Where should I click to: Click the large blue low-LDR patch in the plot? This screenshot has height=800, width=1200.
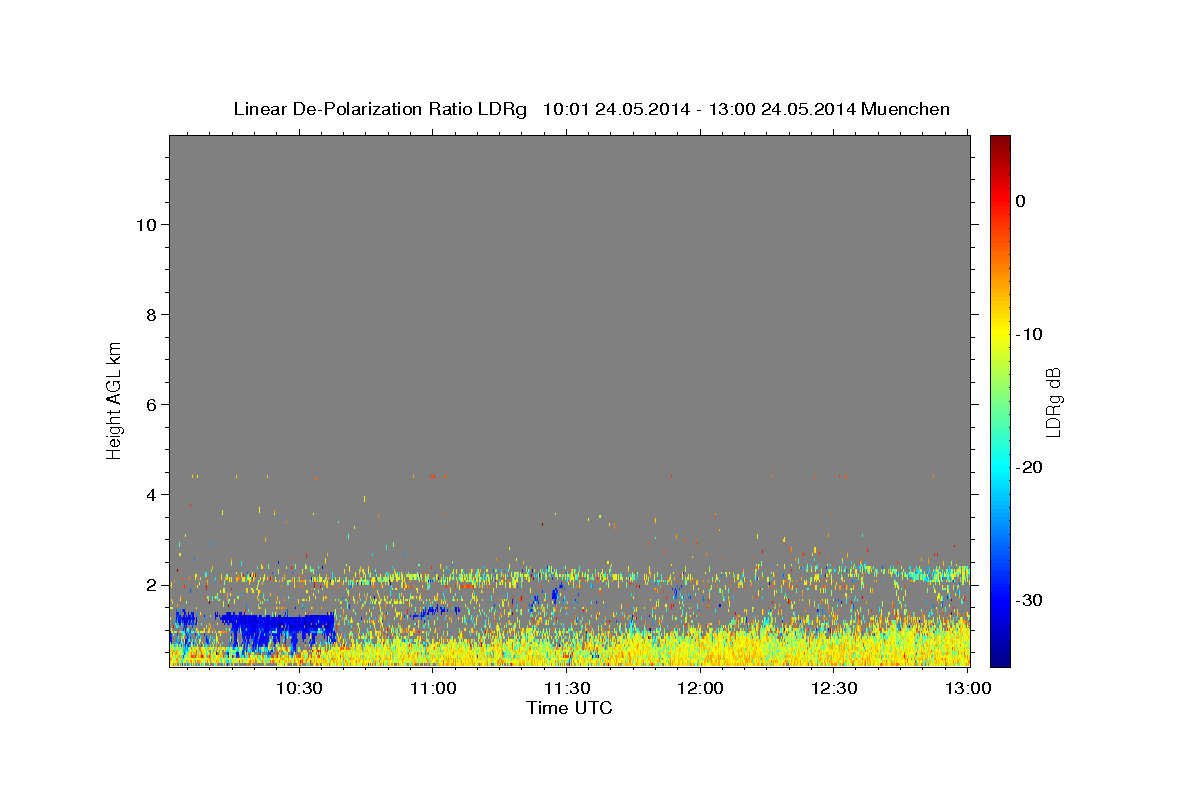click(x=277, y=632)
